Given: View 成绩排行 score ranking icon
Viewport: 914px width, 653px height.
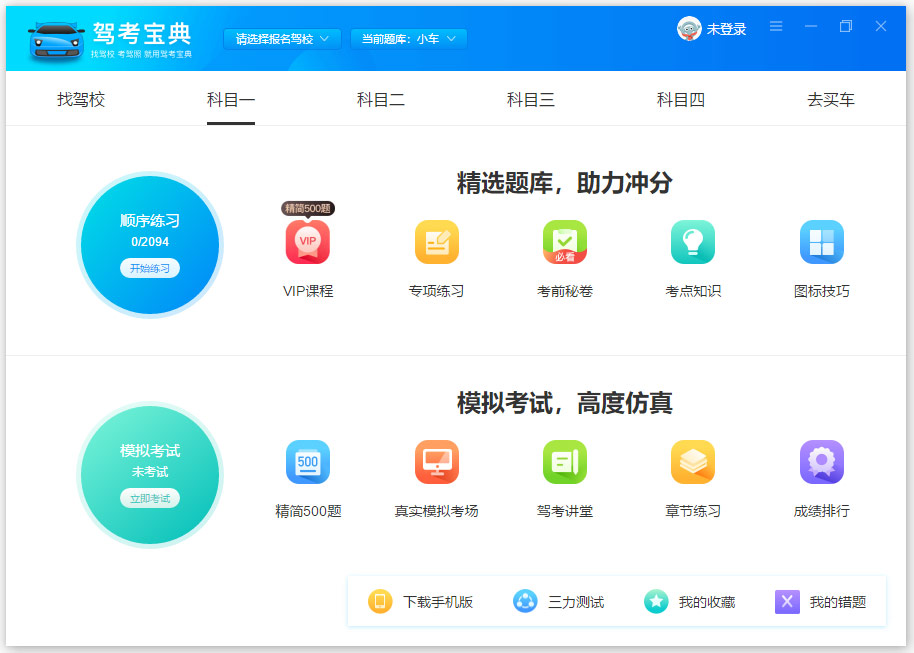Looking at the screenshot, I should point(821,462).
